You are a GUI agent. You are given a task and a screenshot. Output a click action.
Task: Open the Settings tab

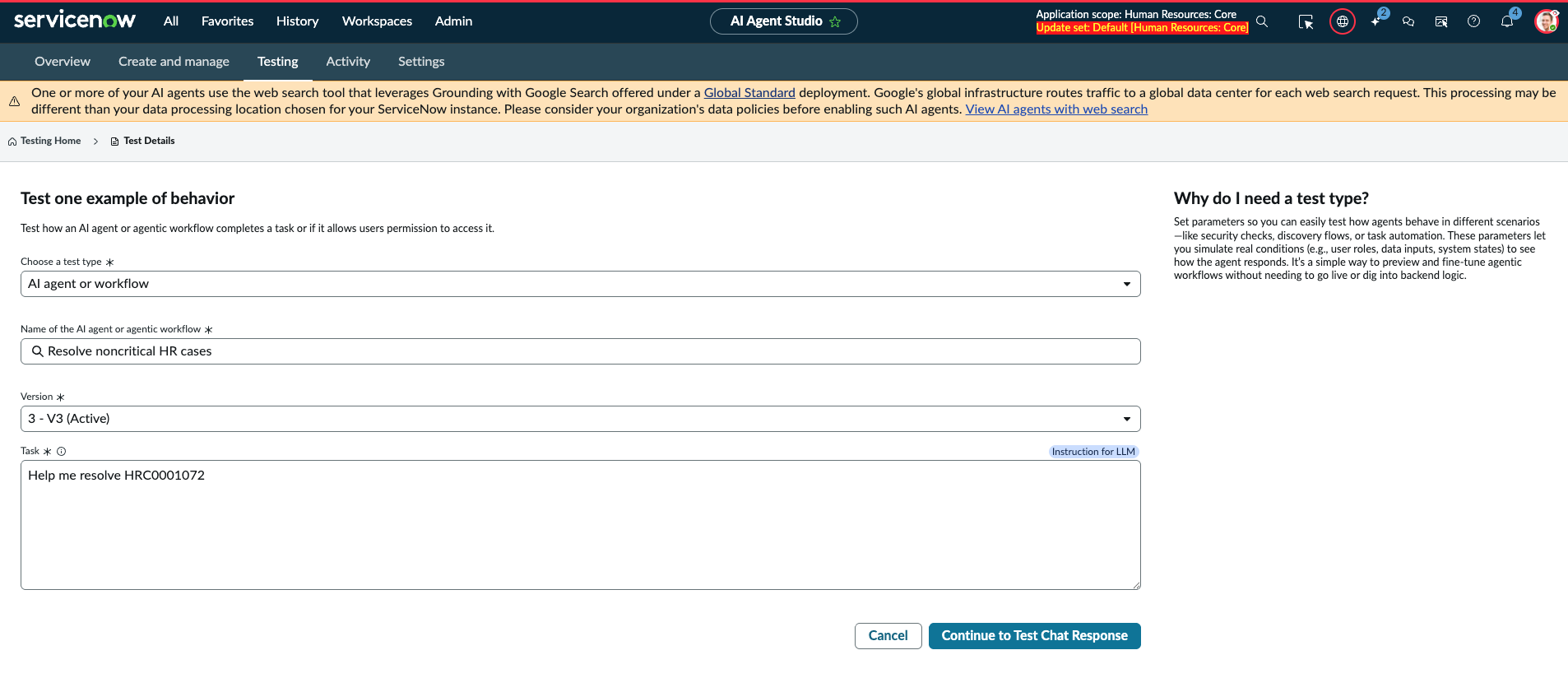421,62
